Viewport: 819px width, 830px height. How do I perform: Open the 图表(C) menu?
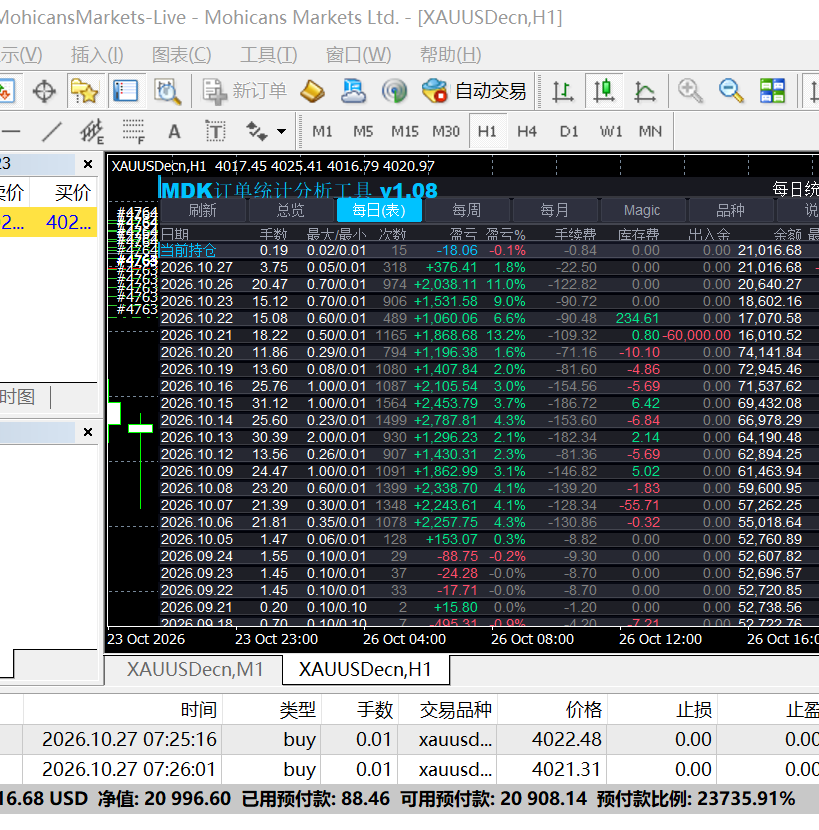182,55
